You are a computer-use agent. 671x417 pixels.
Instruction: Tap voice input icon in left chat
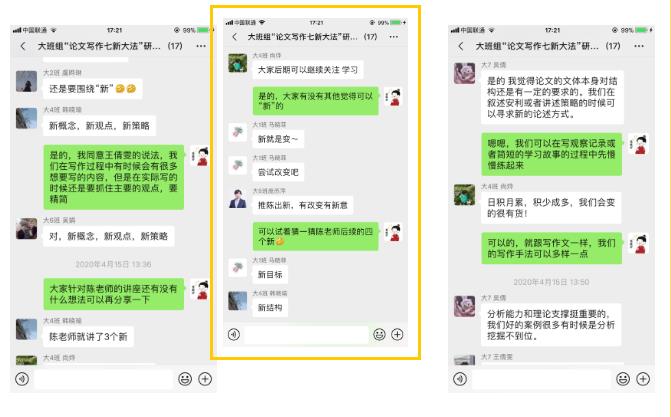(22, 379)
